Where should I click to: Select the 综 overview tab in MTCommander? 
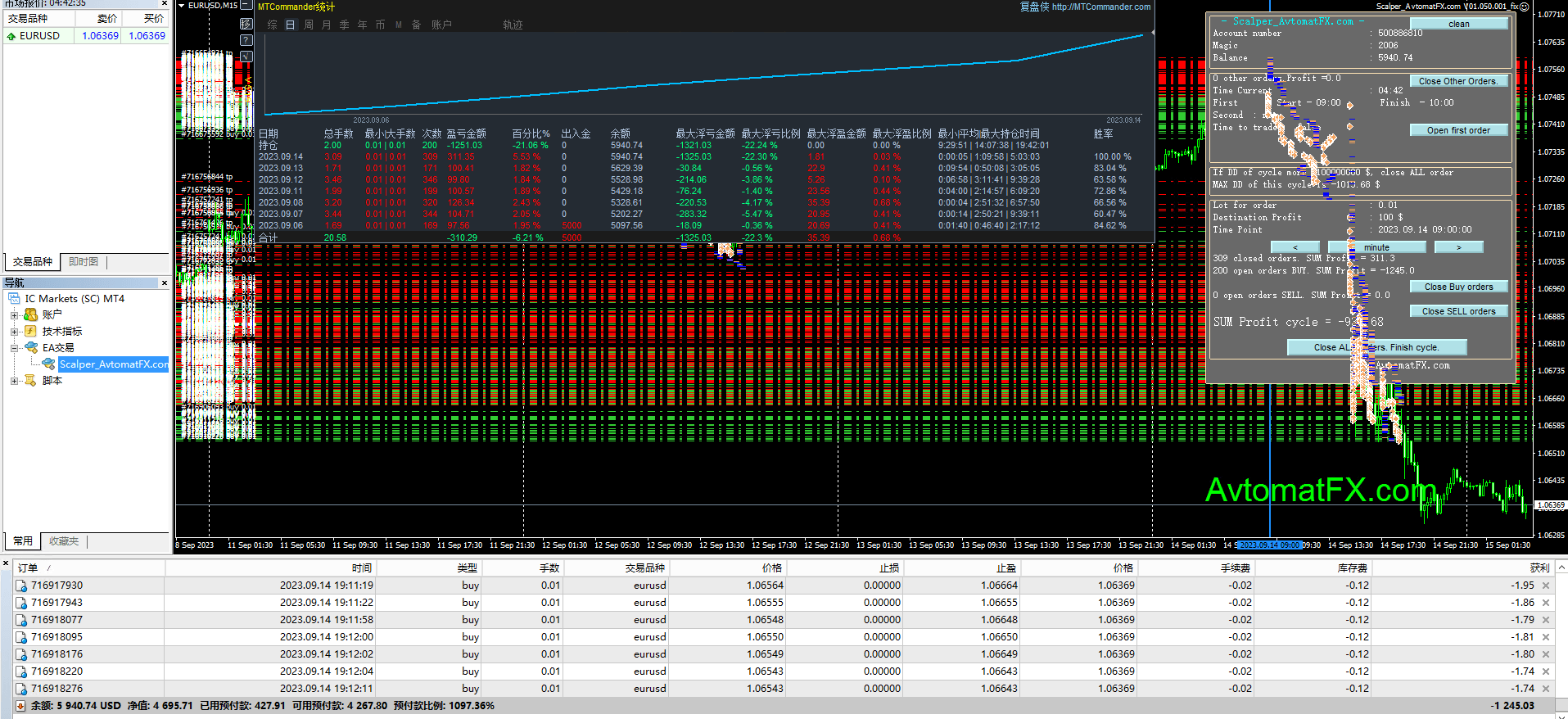click(x=273, y=25)
